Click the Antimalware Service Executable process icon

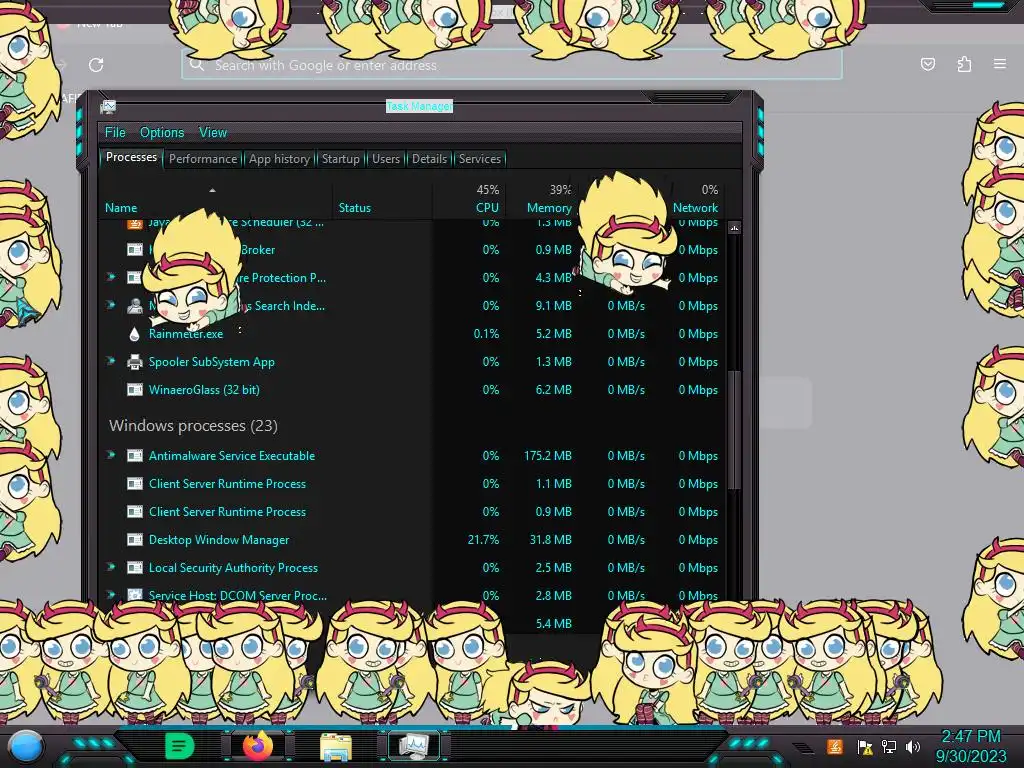pyautogui.click(x=135, y=456)
